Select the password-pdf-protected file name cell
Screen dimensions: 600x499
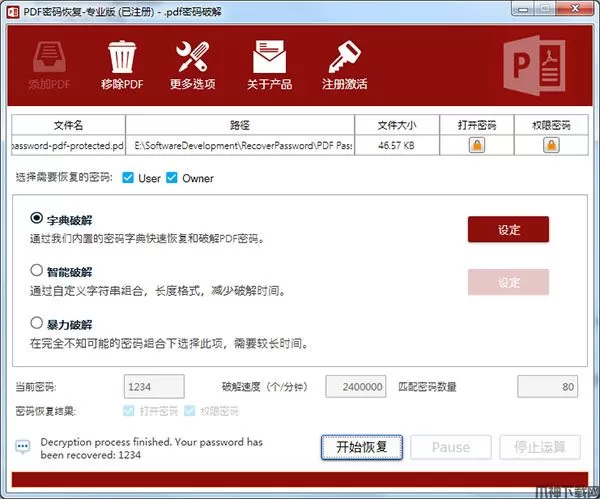coord(68,145)
